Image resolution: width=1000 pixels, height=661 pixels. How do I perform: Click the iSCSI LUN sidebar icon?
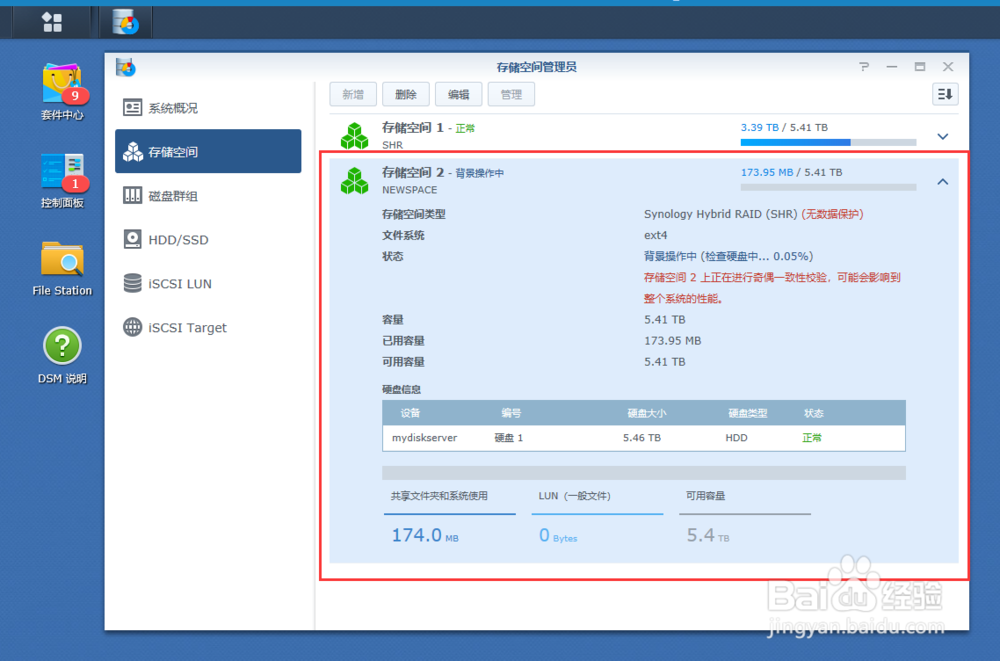[x=133, y=283]
